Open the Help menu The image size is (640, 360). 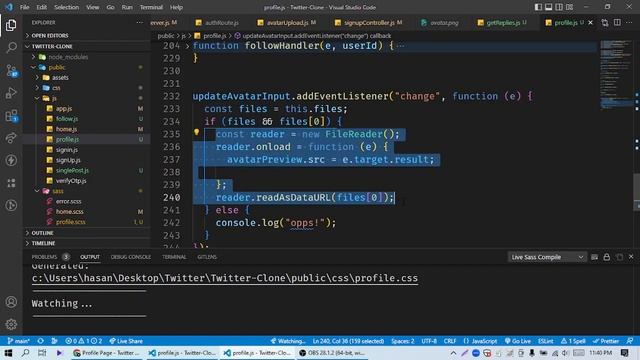[176, 7]
